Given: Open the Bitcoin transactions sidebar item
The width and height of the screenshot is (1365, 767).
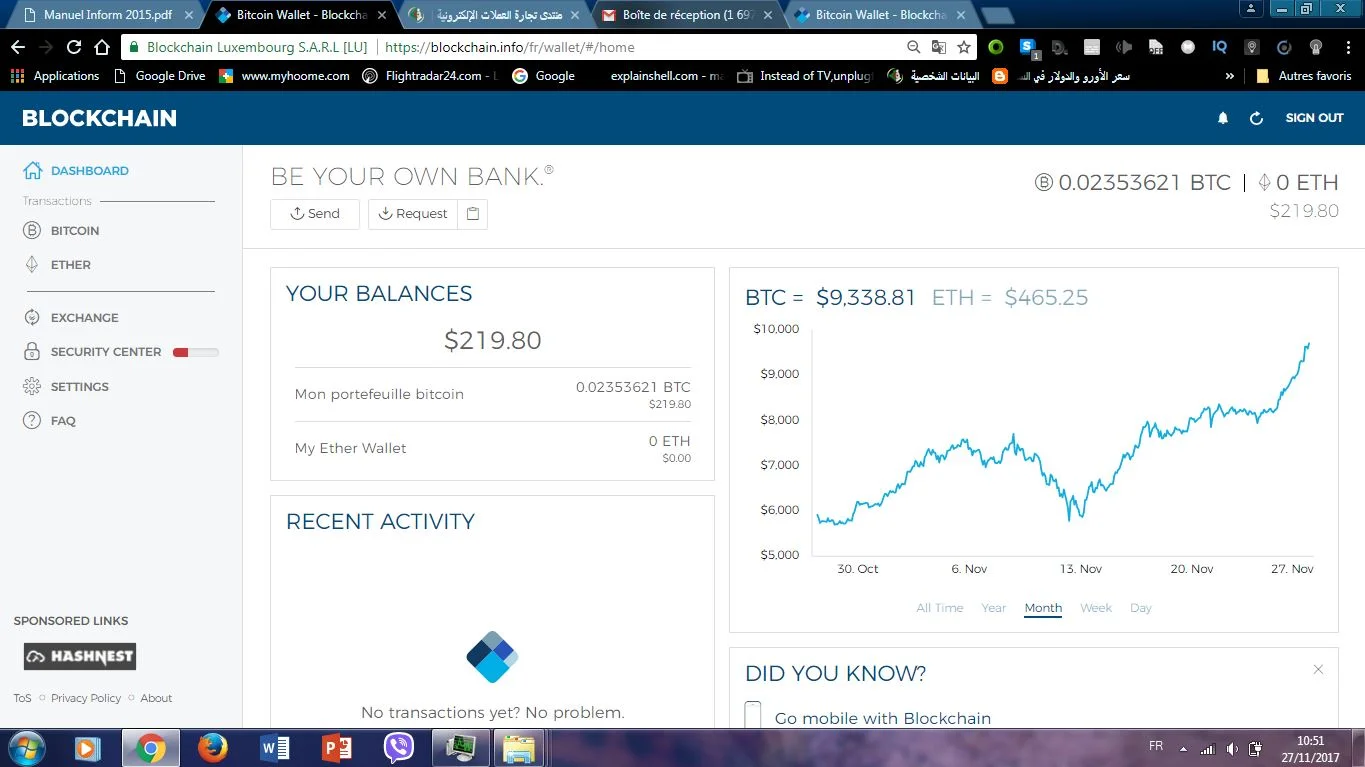Looking at the screenshot, I should click(x=74, y=231).
